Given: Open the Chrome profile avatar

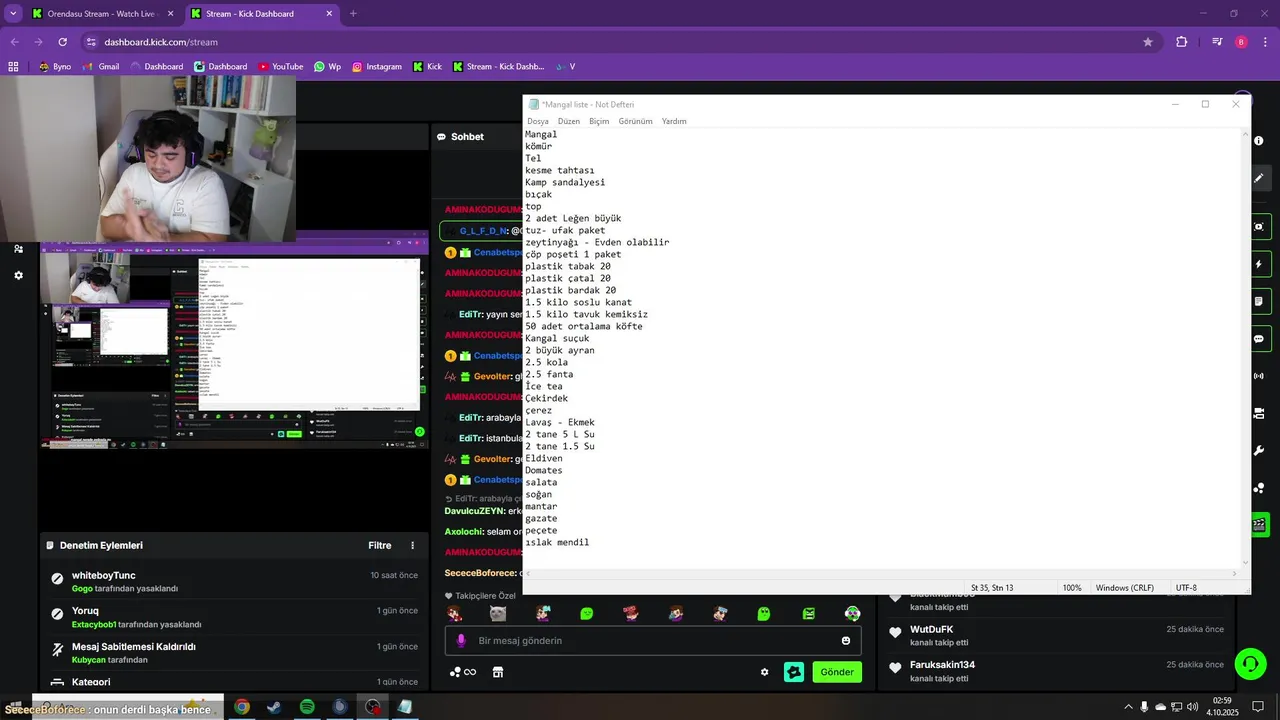Looking at the screenshot, I should [x=1241, y=42].
